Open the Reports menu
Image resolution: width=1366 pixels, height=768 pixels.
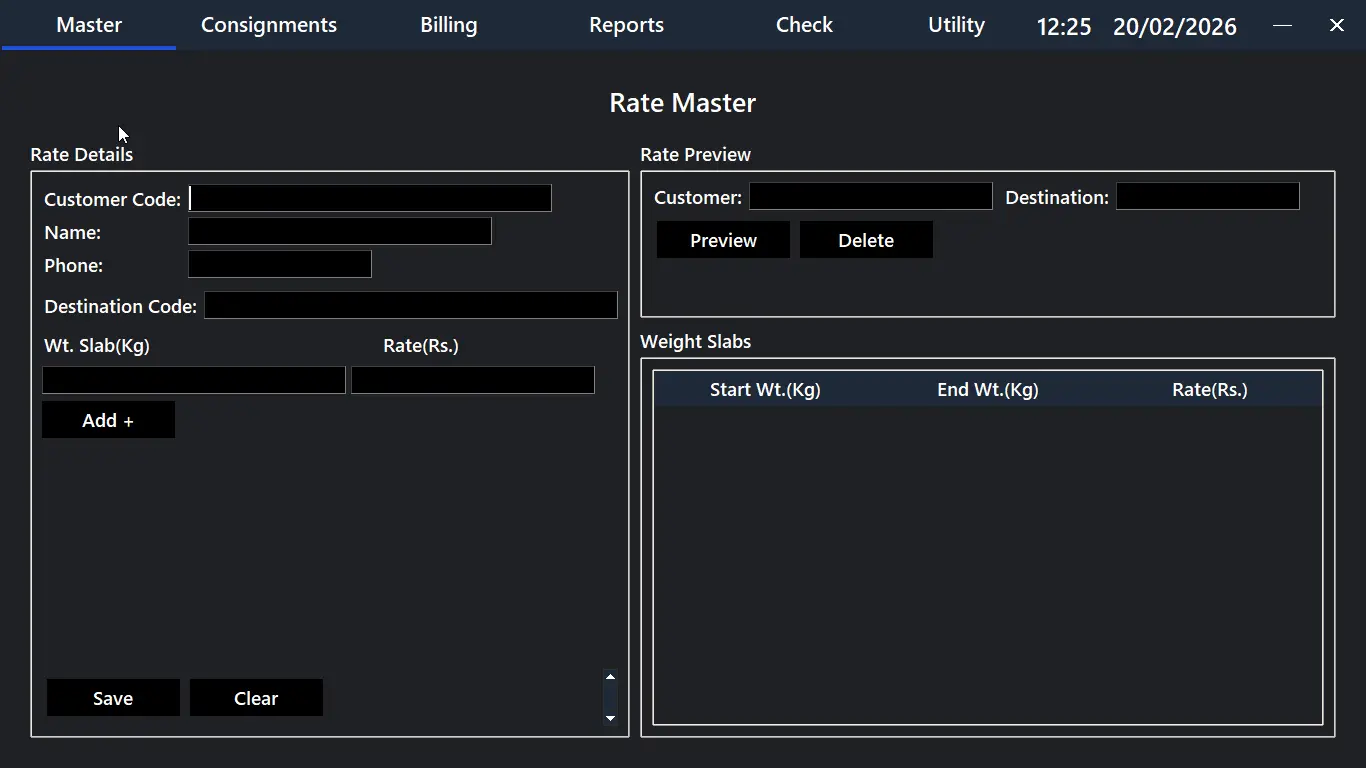(x=626, y=25)
